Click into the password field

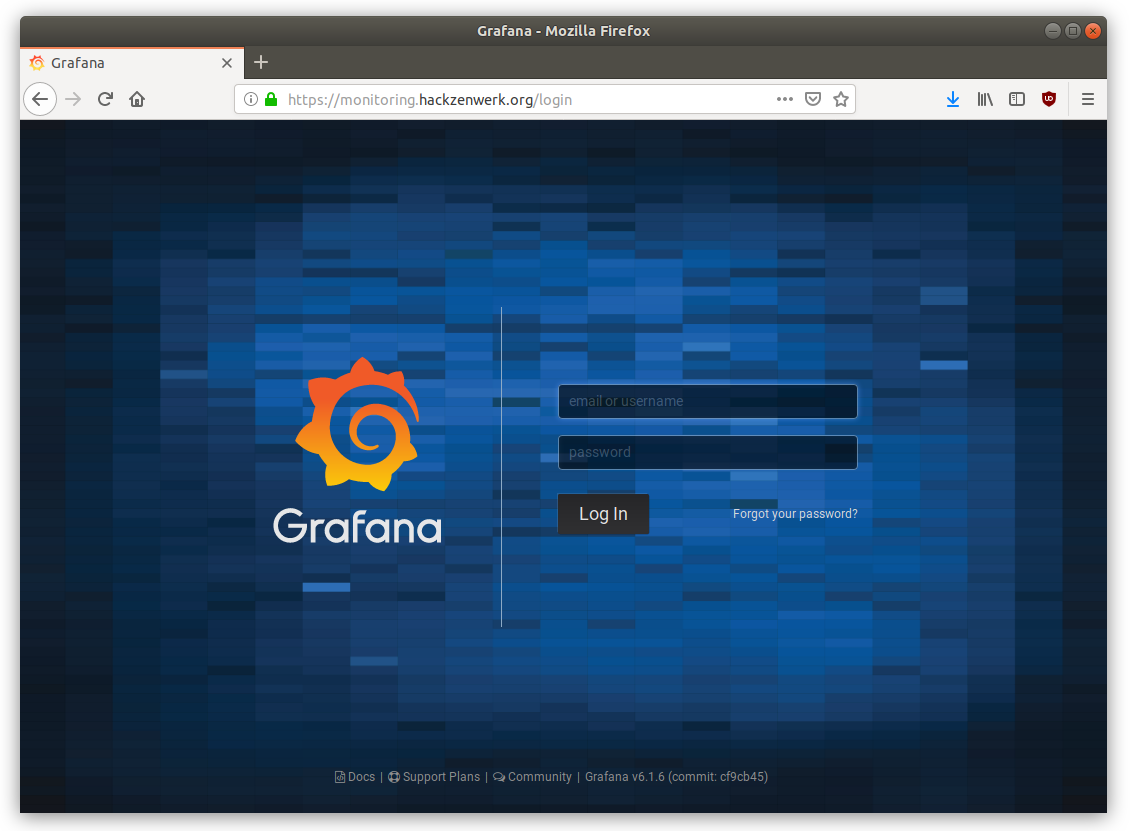point(707,452)
